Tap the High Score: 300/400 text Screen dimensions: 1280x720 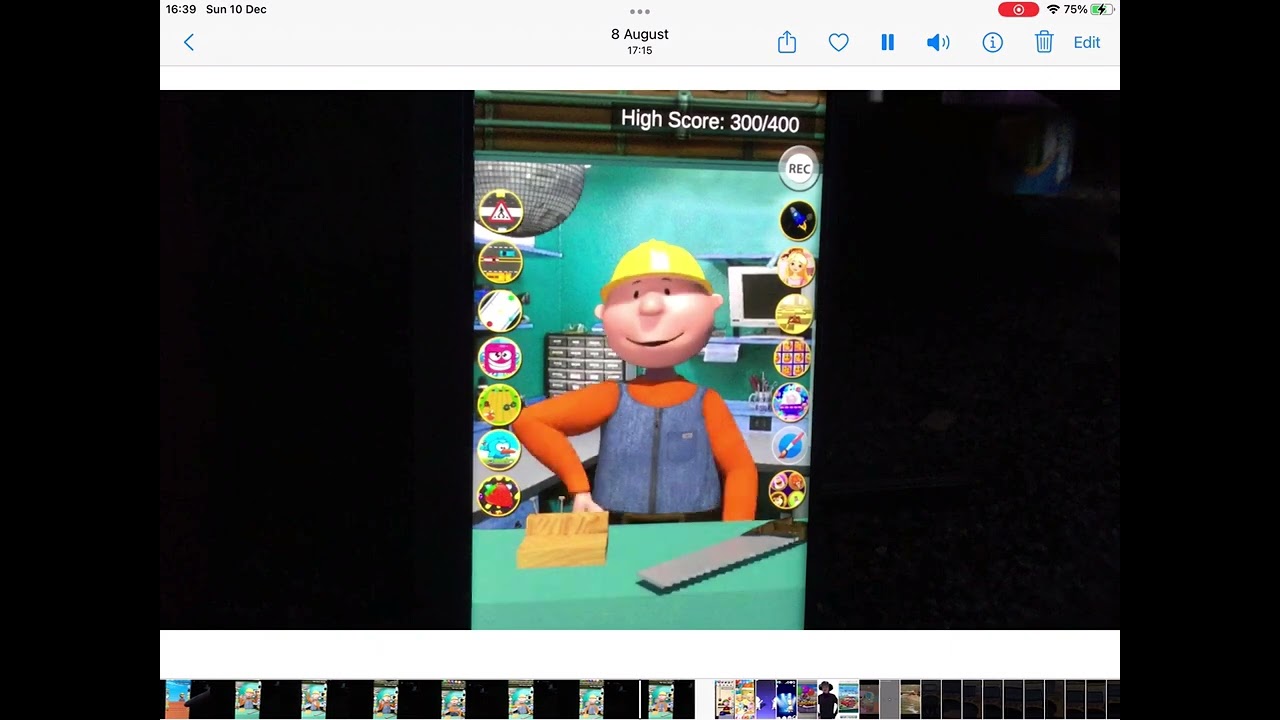click(x=710, y=121)
